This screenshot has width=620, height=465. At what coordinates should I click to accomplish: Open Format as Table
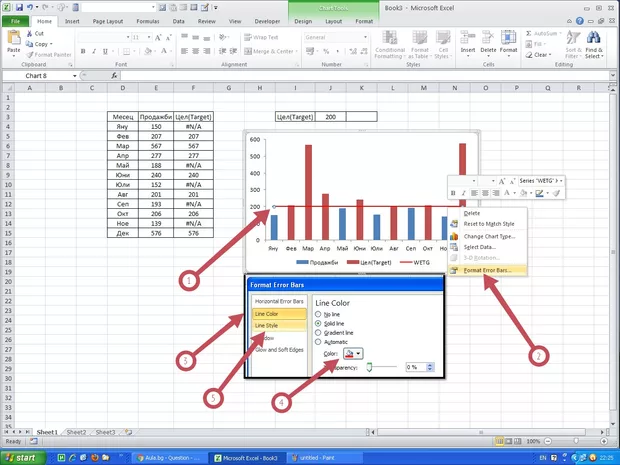420,45
